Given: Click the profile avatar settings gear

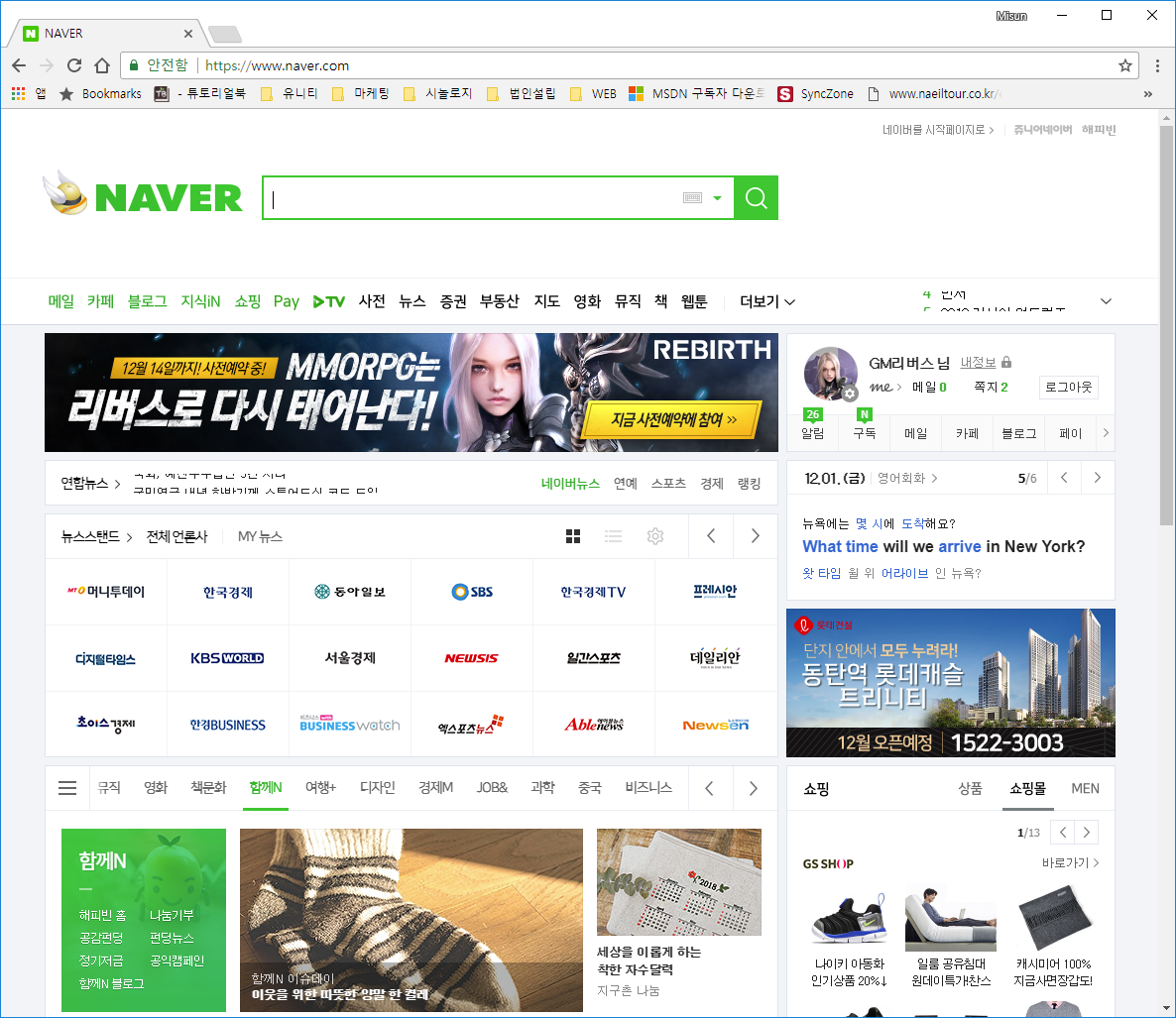Looking at the screenshot, I should point(849,393).
